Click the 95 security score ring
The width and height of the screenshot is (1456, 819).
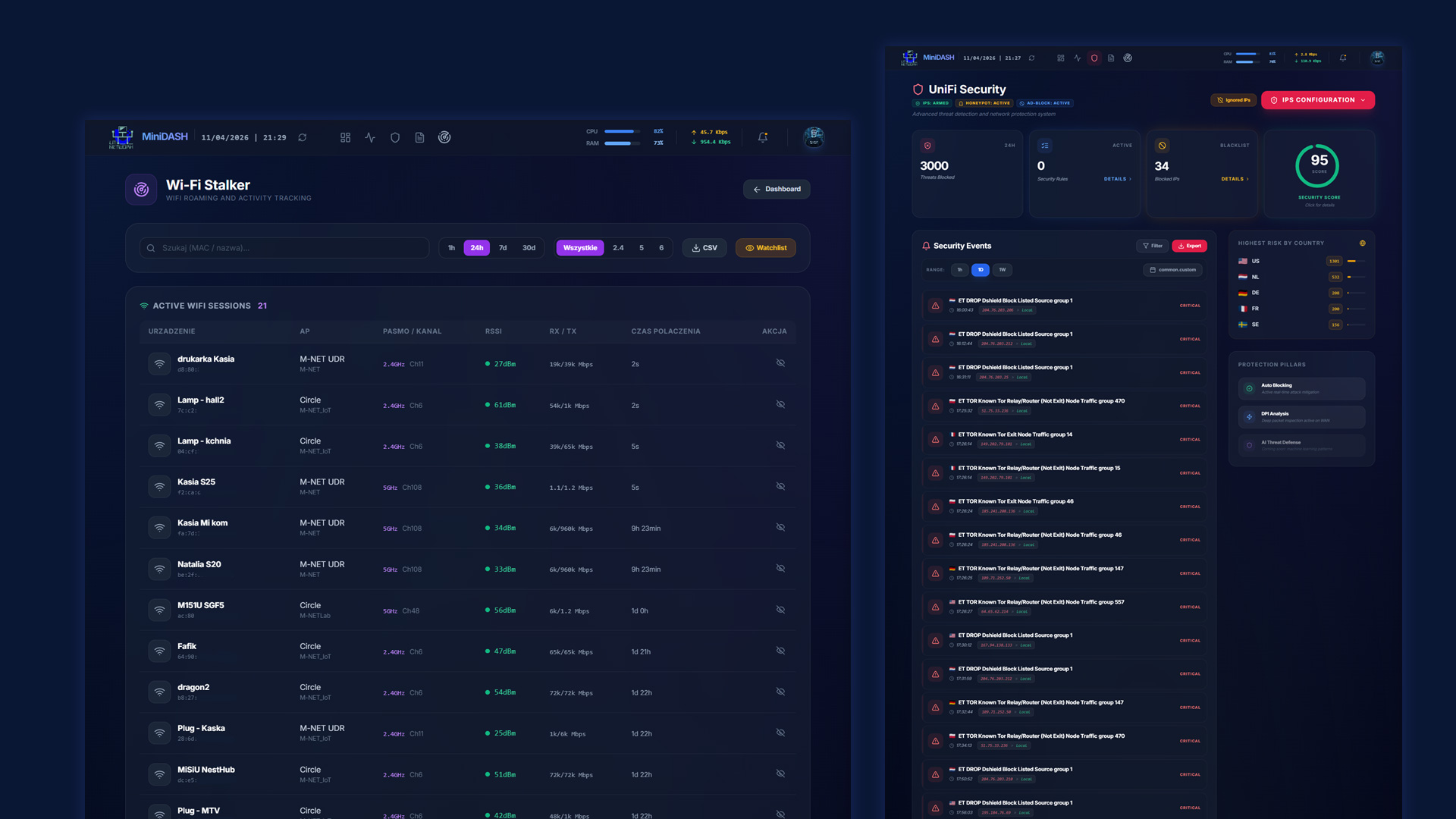1319,165
